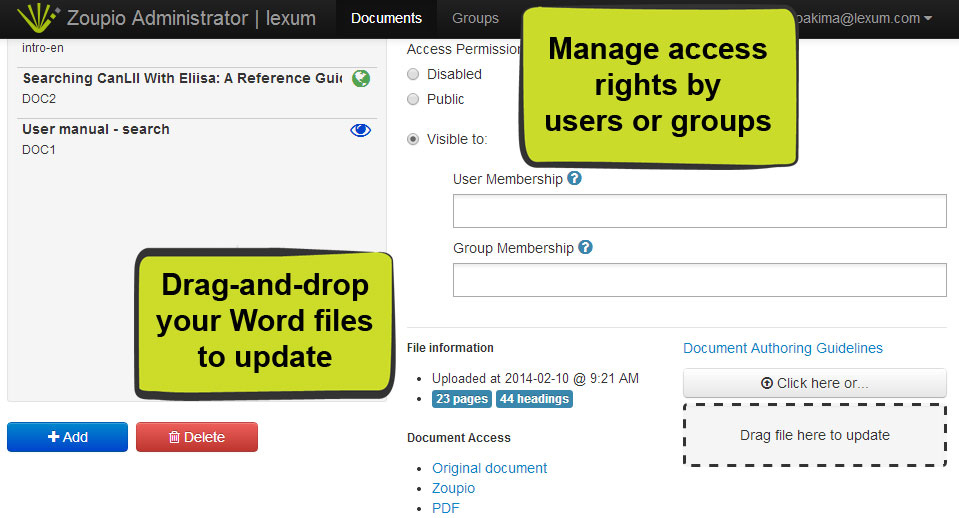The width and height of the screenshot is (959, 518).
Task: Open the Document Authoring Guidelines link
Action: [x=783, y=348]
